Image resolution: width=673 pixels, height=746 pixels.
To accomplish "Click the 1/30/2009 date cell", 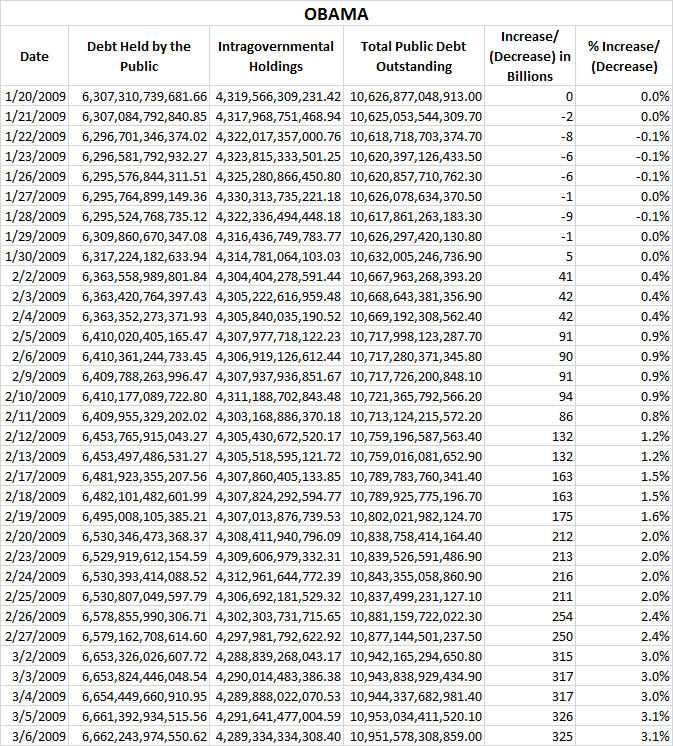I will (x=34, y=256).
